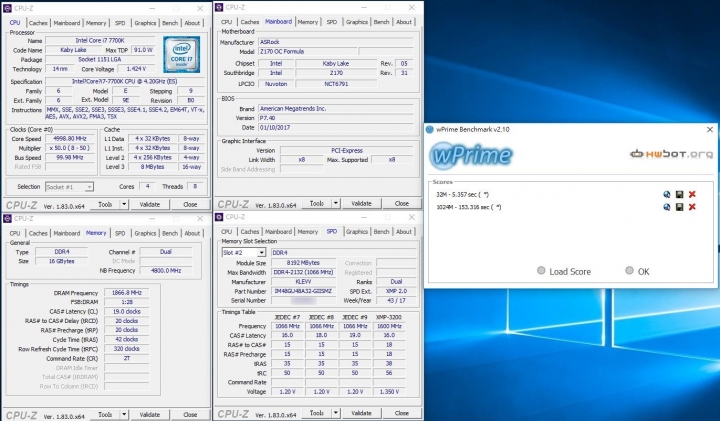The width and height of the screenshot is (720, 421).
Task: Click Close button in SPD window
Action: (x=402, y=413)
